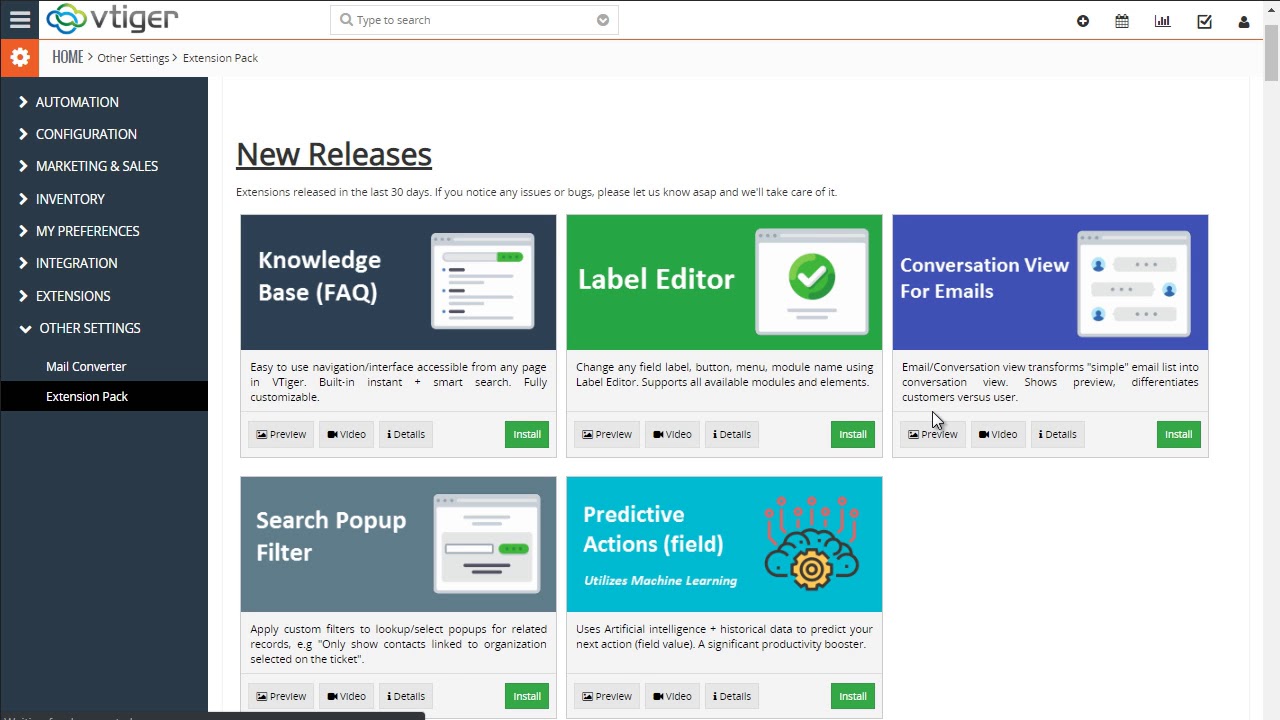Image resolution: width=1280 pixels, height=720 pixels.
Task: Focus the Type to search field
Action: (474, 20)
